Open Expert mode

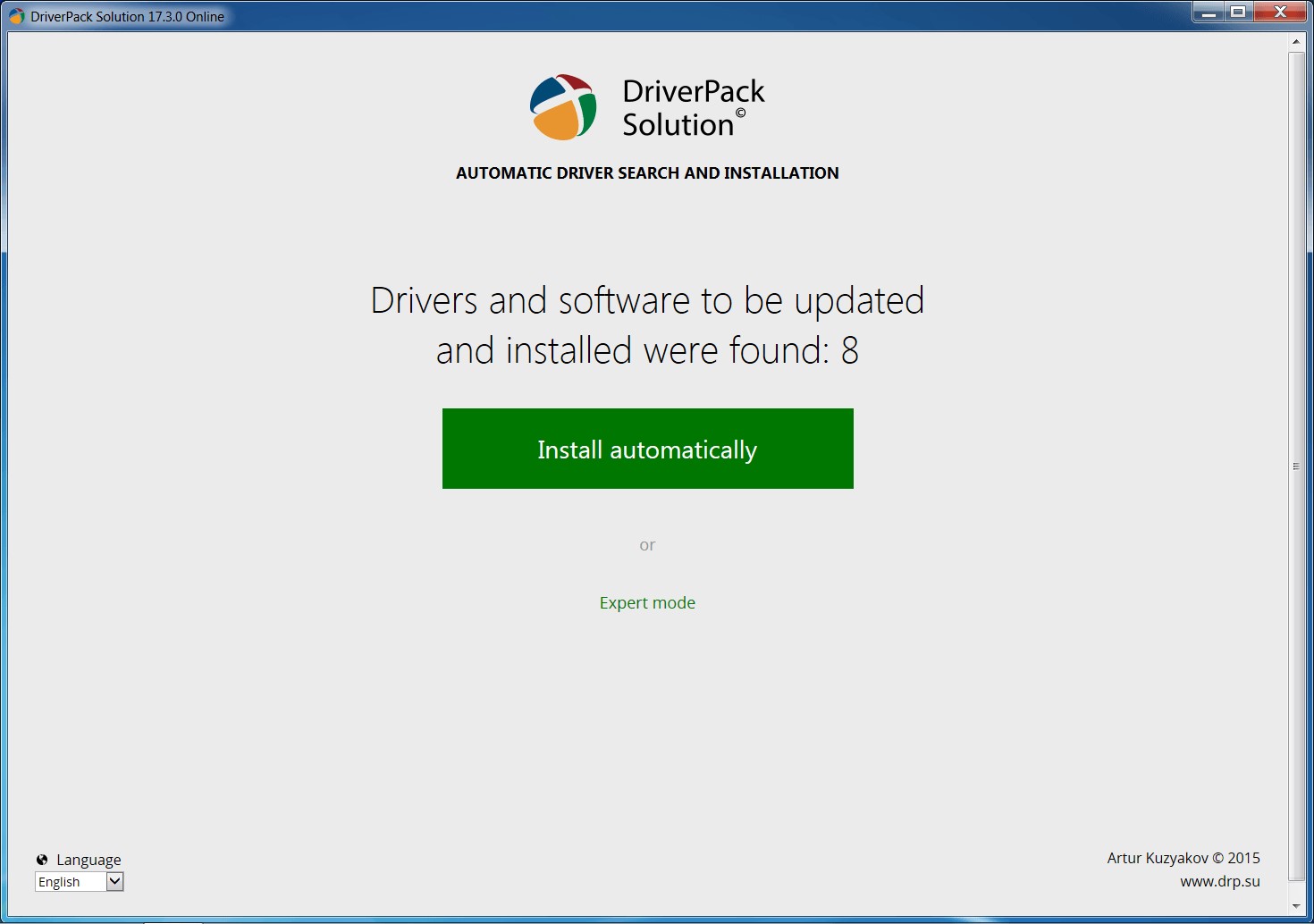pyautogui.click(x=647, y=602)
